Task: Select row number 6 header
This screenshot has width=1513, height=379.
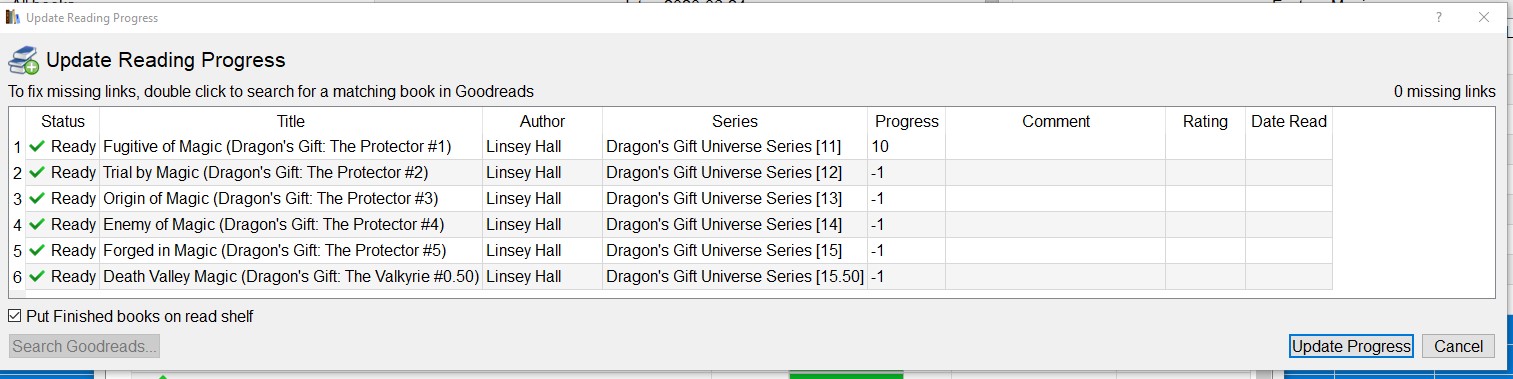Action: coord(17,277)
